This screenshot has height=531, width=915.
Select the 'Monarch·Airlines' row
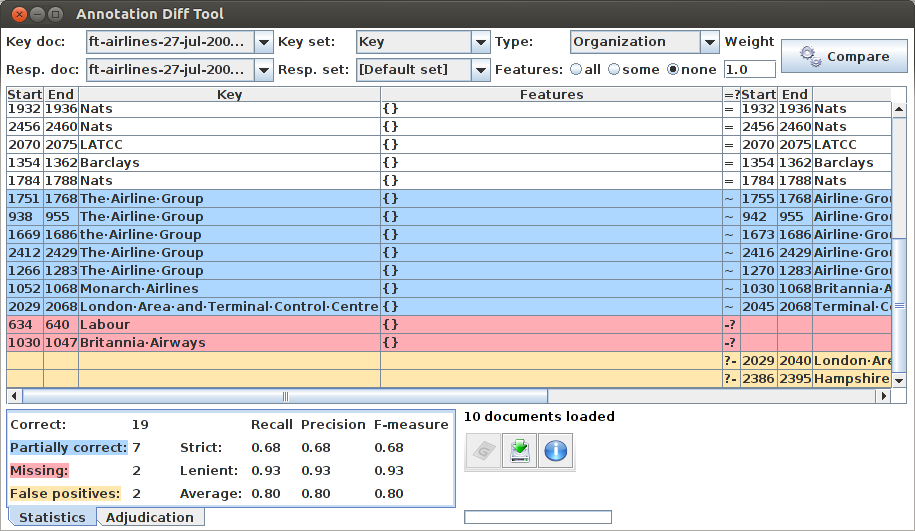pyautogui.click(x=449, y=289)
